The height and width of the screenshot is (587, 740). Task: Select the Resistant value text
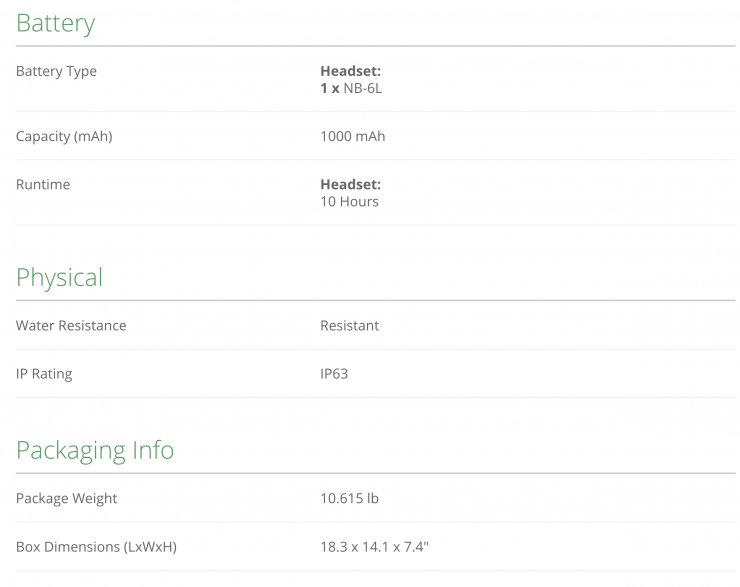point(349,325)
